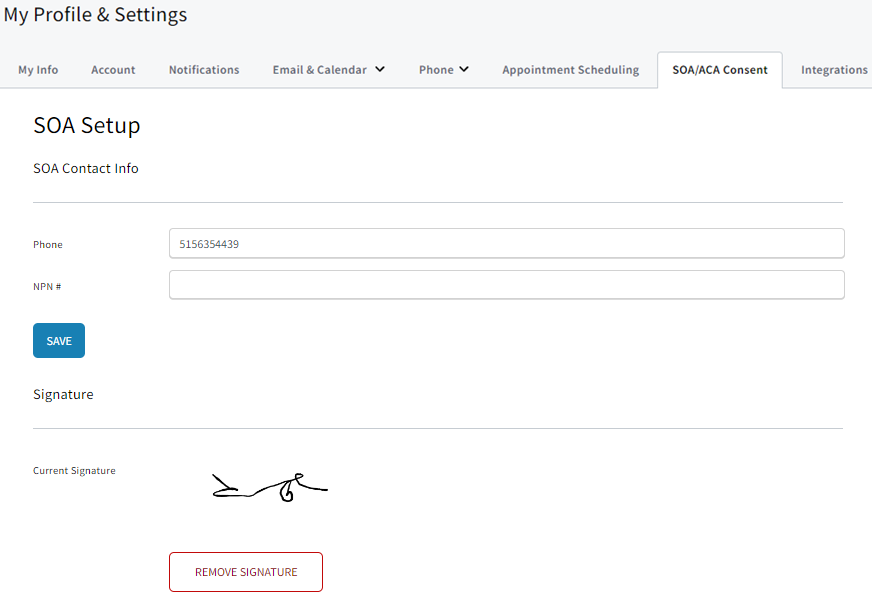Switch to the Integrations tab
Viewport: 872px width, 600px height.
834,69
